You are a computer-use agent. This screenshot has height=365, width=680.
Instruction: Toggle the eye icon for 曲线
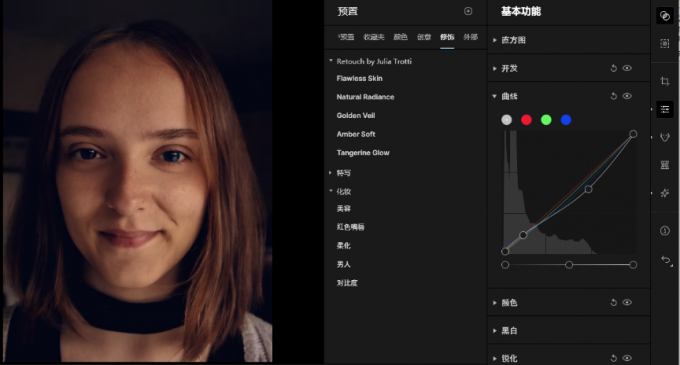pyautogui.click(x=627, y=96)
